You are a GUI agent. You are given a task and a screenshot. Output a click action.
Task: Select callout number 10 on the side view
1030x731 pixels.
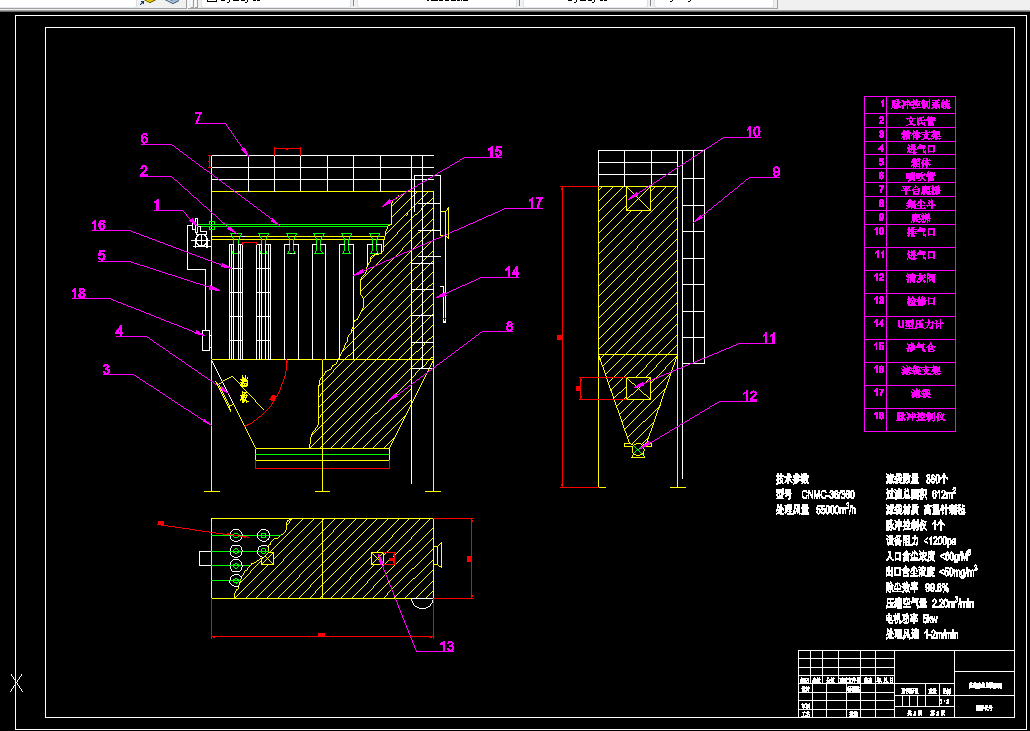point(753,132)
